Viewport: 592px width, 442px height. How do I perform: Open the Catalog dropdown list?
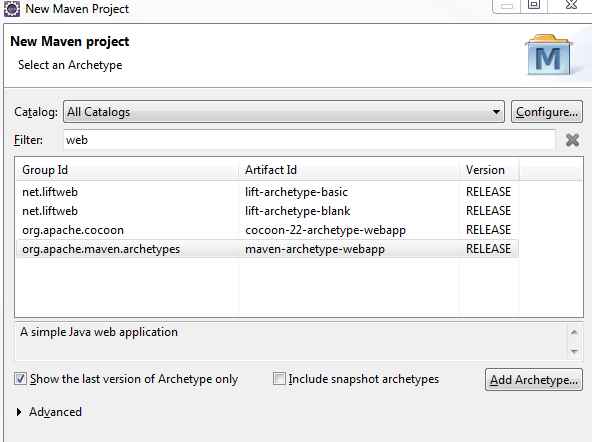(284, 112)
